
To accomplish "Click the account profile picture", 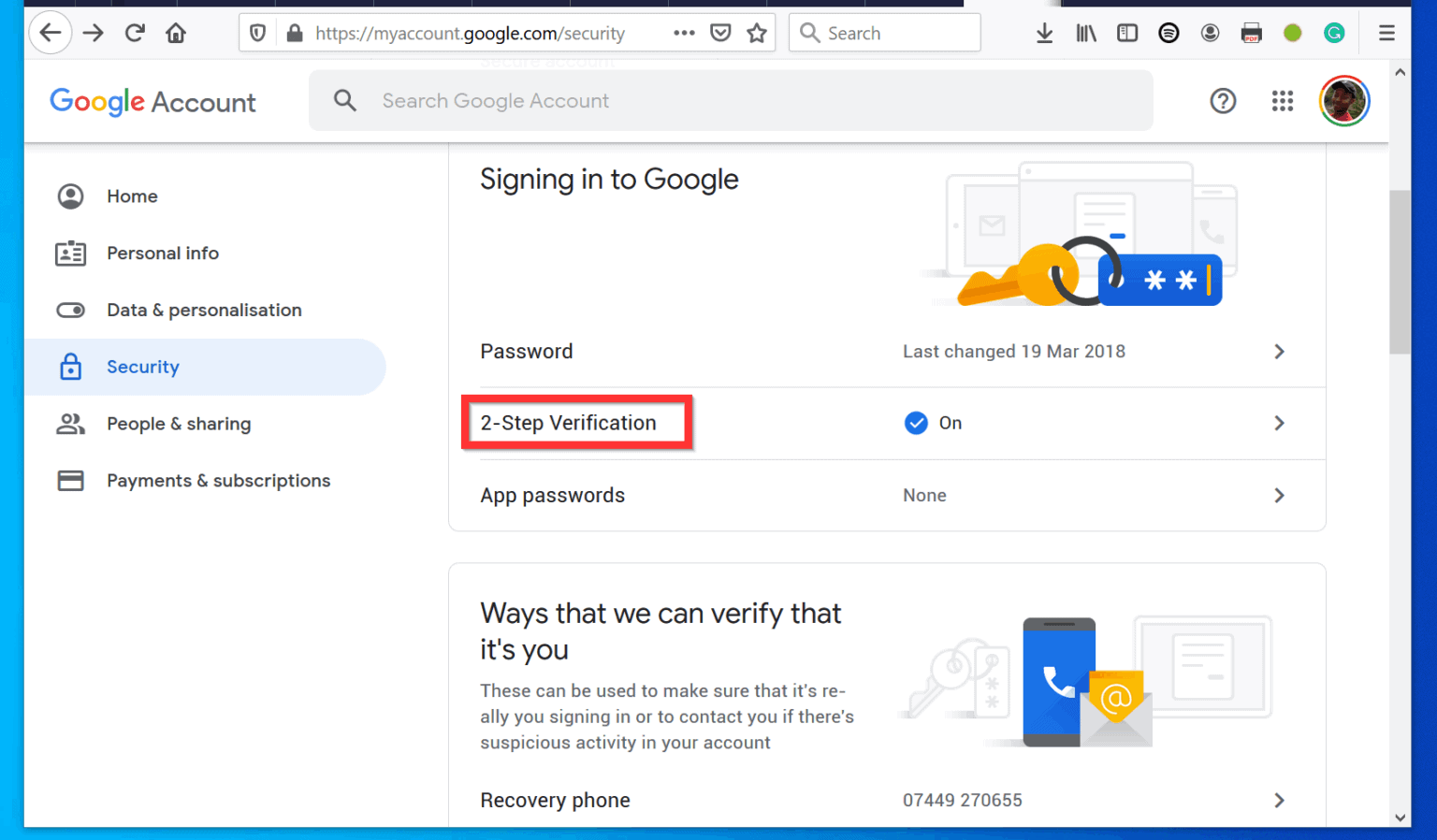I will 1344,101.
